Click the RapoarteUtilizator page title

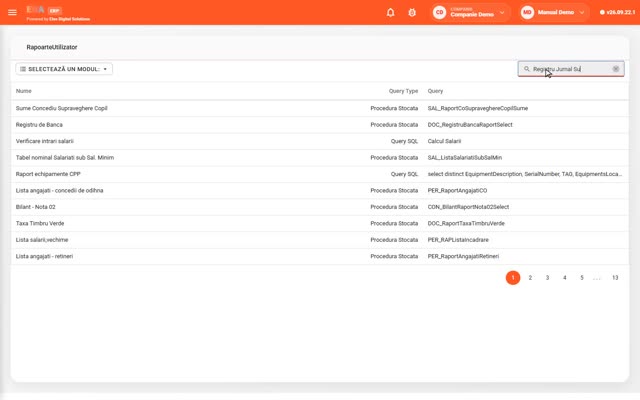tap(52, 47)
